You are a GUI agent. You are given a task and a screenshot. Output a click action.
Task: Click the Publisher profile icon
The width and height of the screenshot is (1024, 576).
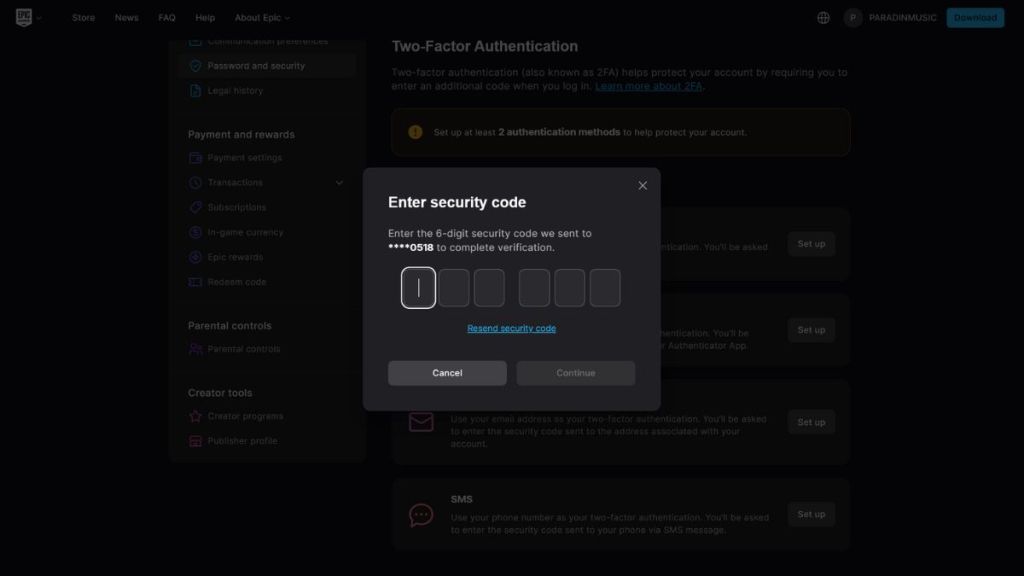click(194, 440)
